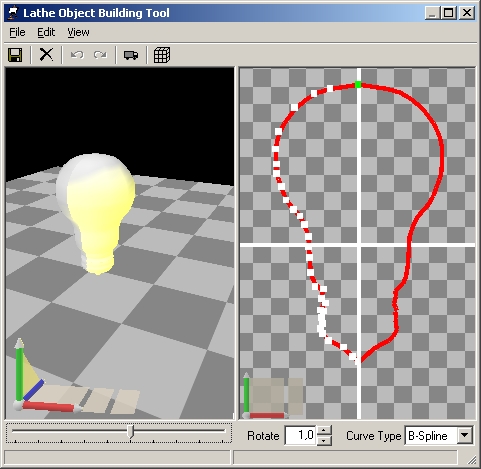Screen dimensions: 481x469
Task: Increase Rotate value with up arrow
Action: coord(324,431)
